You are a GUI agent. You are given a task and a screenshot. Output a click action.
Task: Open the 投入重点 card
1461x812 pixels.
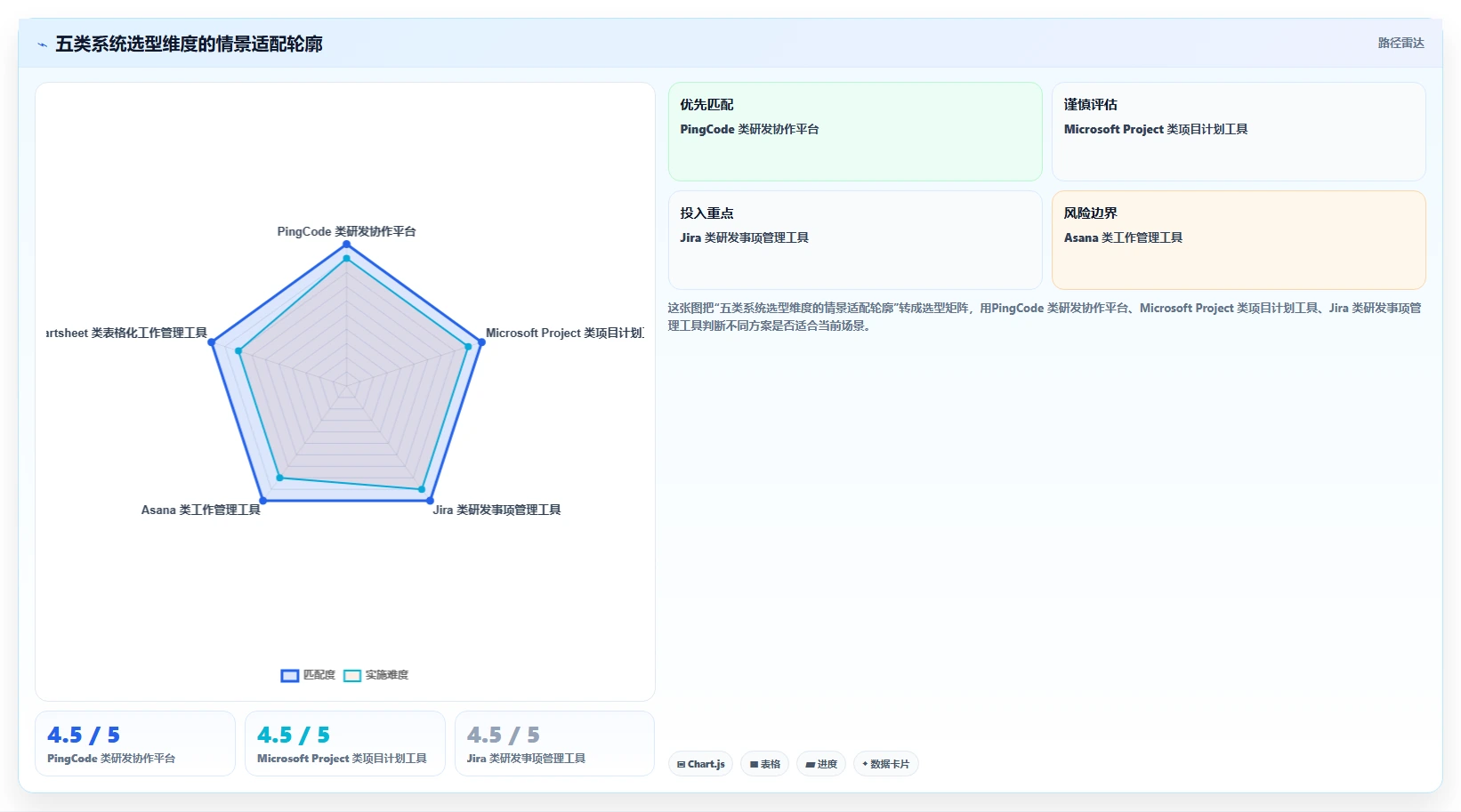point(855,240)
